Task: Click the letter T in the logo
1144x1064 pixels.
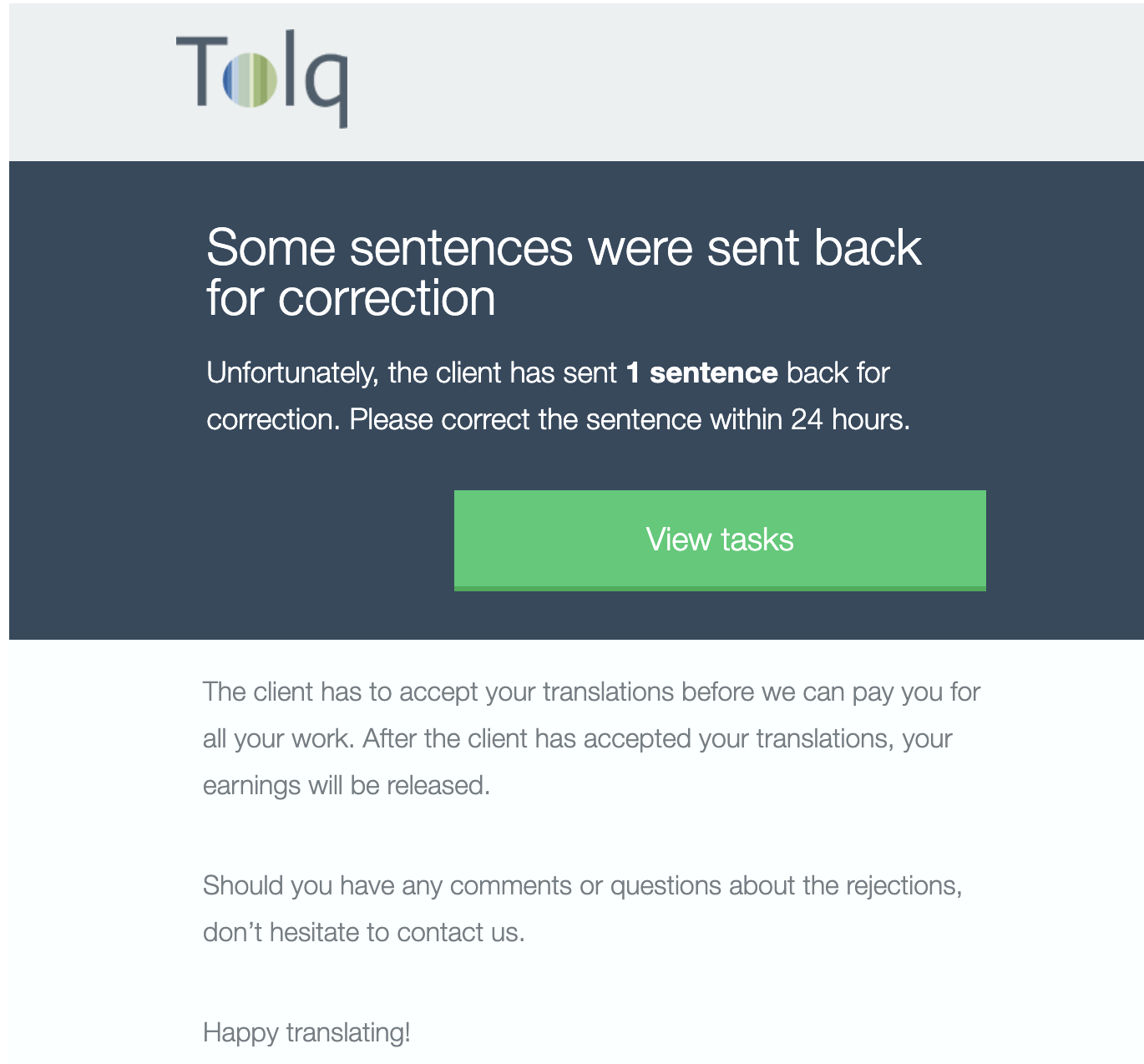Action: coord(201,71)
